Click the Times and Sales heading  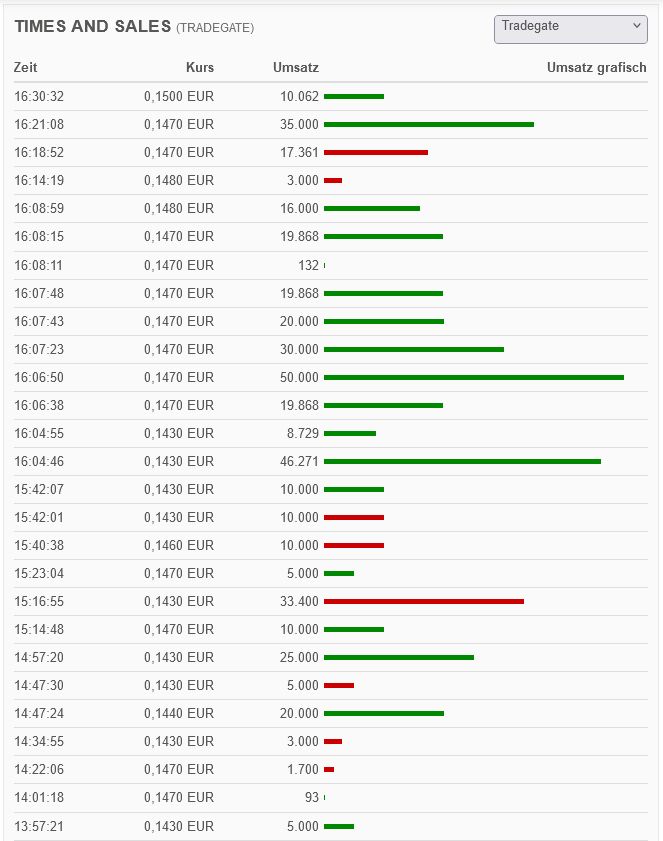tap(93, 27)
